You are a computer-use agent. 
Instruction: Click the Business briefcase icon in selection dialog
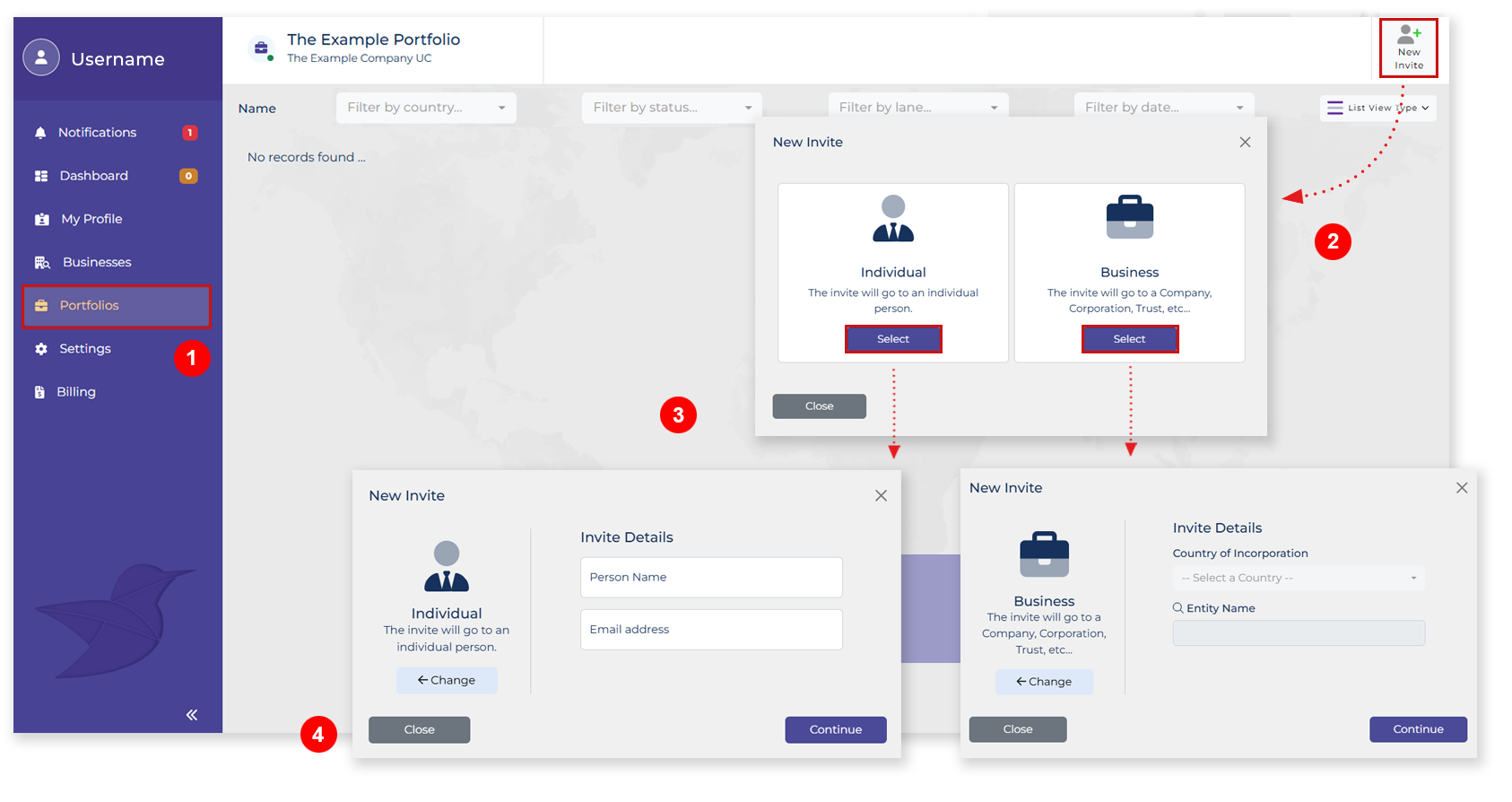pos(1130,217)
